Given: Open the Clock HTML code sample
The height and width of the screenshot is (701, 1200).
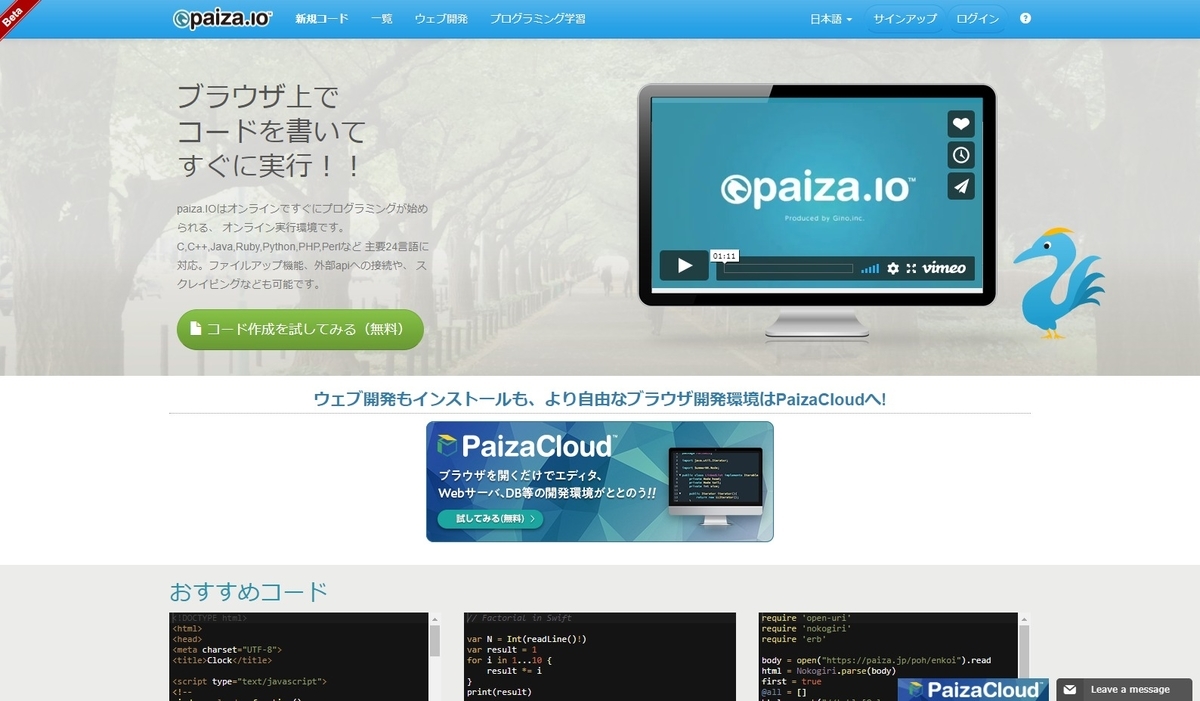Looking at the screenshot, I should coord(299,657).
